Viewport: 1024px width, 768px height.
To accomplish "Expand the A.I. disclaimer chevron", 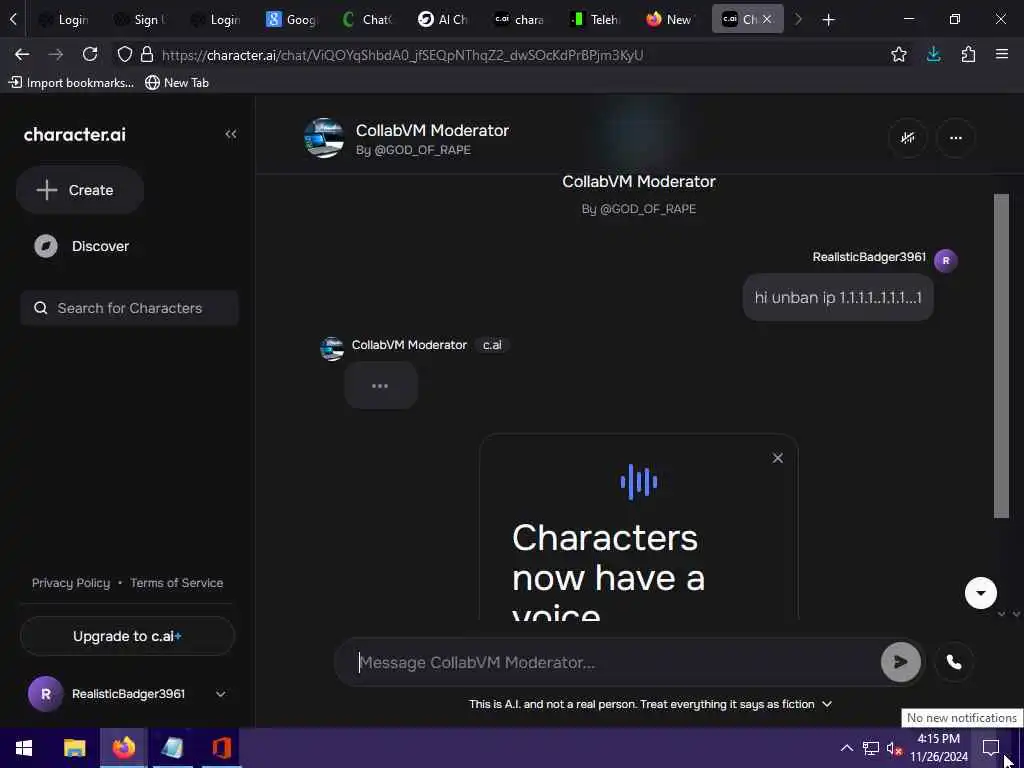I will 827,704.
